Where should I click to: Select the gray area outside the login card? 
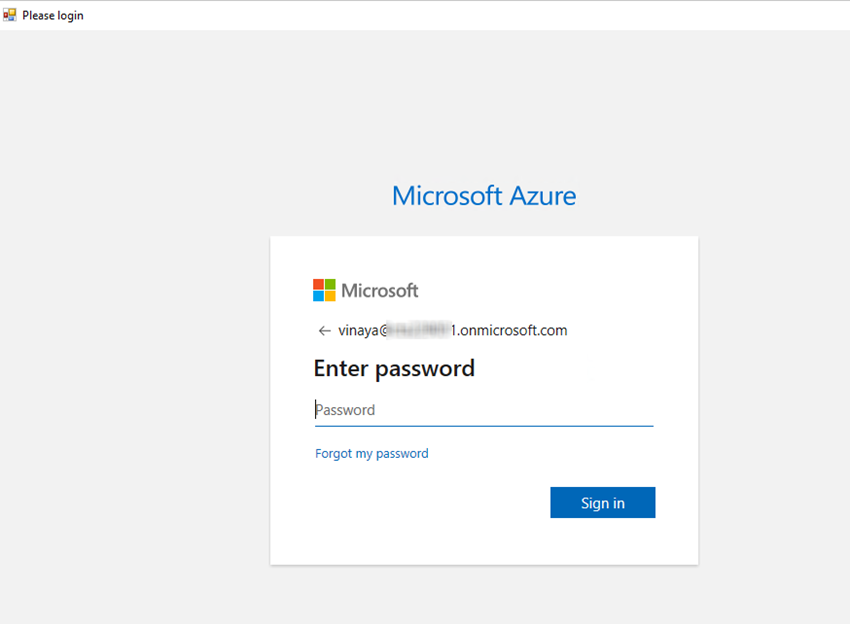click(130, 400)
